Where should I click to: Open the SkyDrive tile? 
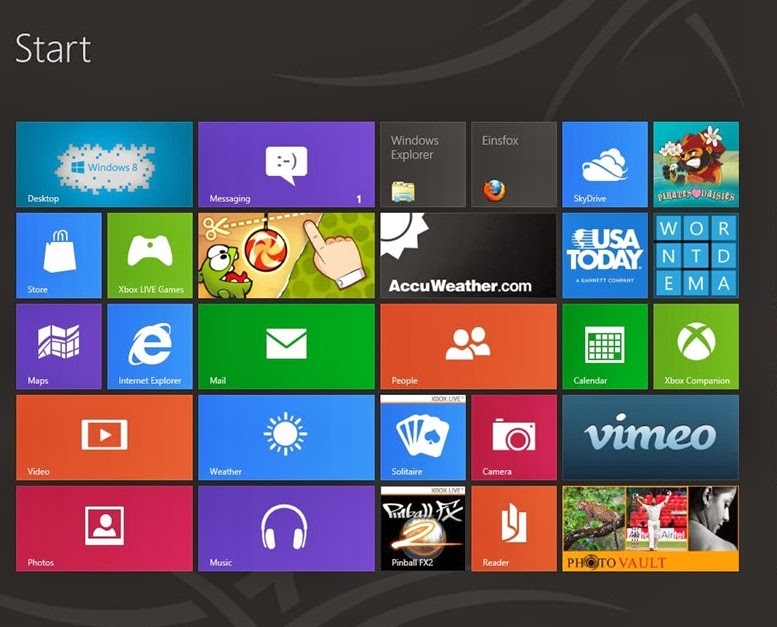click(x=605, y=164)
